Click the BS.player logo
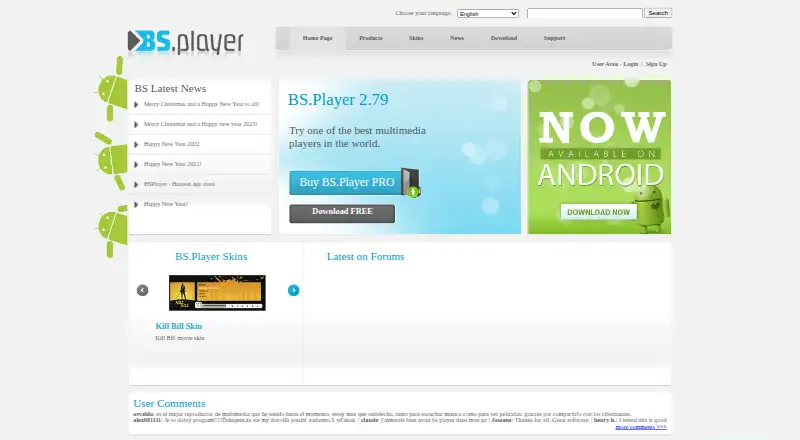 [186, 42]
